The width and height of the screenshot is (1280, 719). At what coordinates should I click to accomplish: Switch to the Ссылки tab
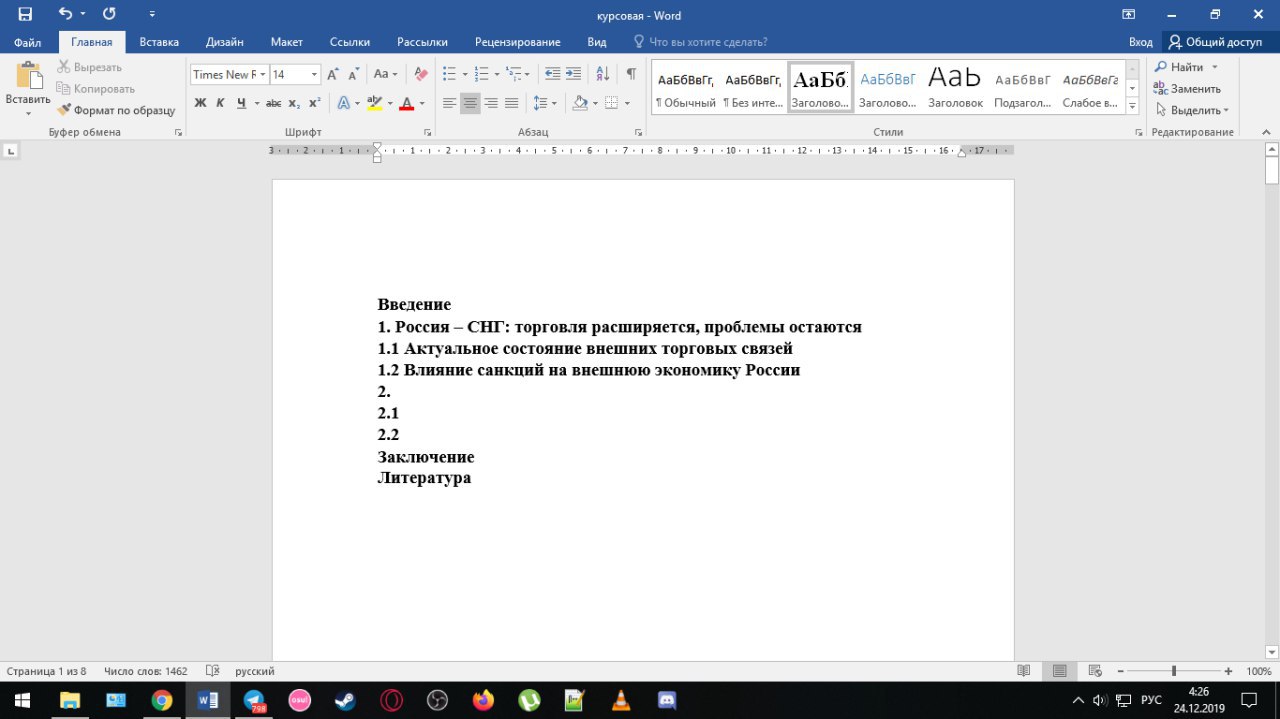click(x=350, y=42)
